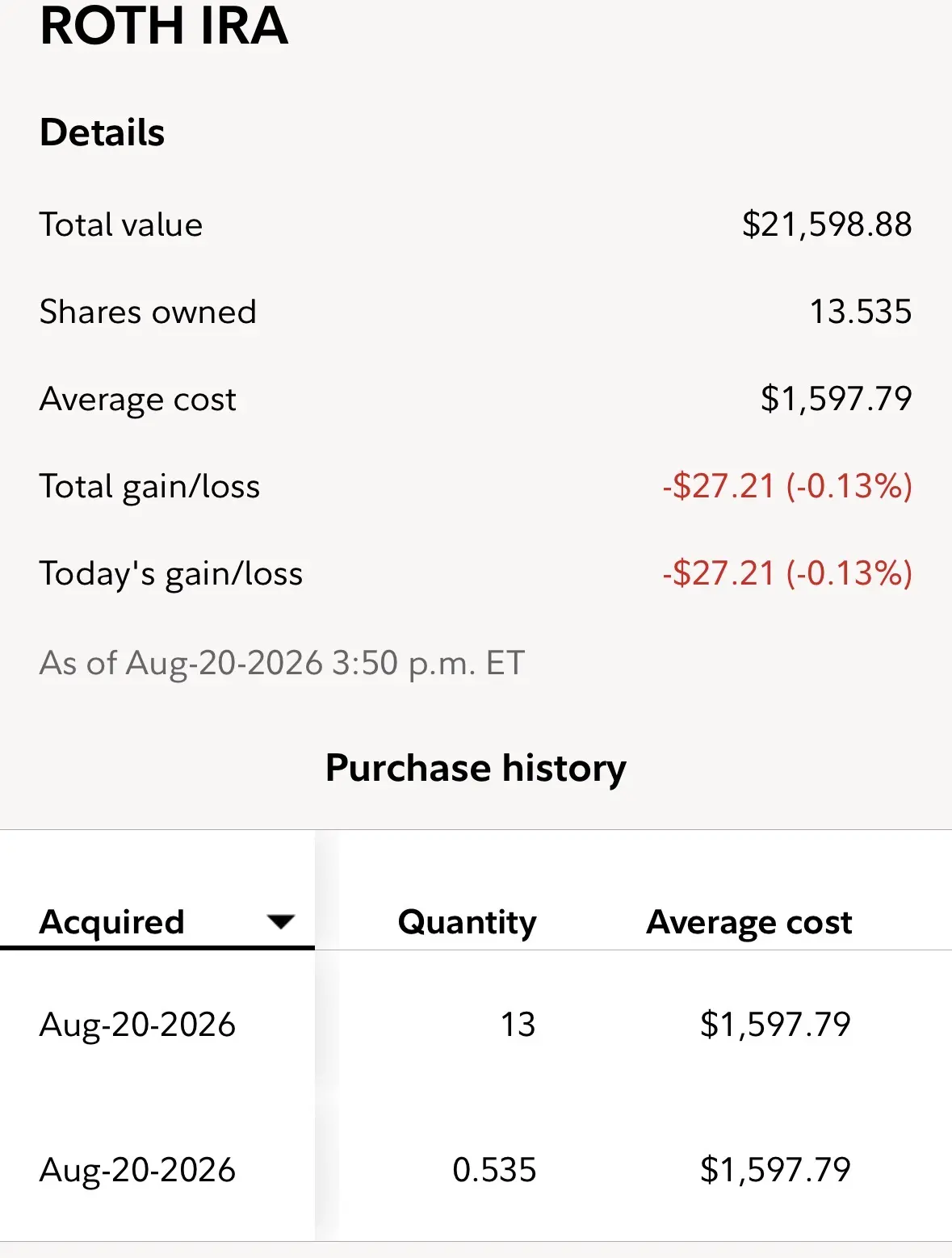
Task: Tap the Total gain/loss red value
Action: 787,485
